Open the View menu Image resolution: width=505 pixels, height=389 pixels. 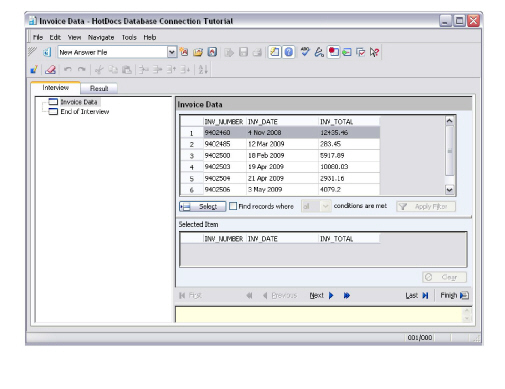[74, 37]
